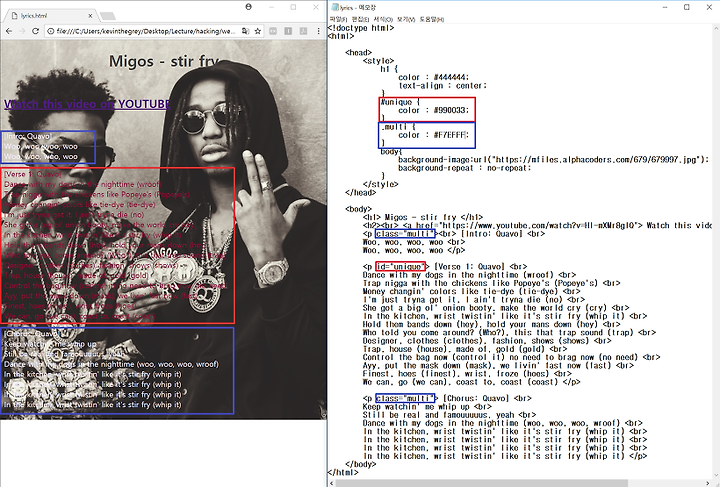Viewport: 720px width, 487px height.
Task: Select the lyrics.html browser tab
Action: 51,16
